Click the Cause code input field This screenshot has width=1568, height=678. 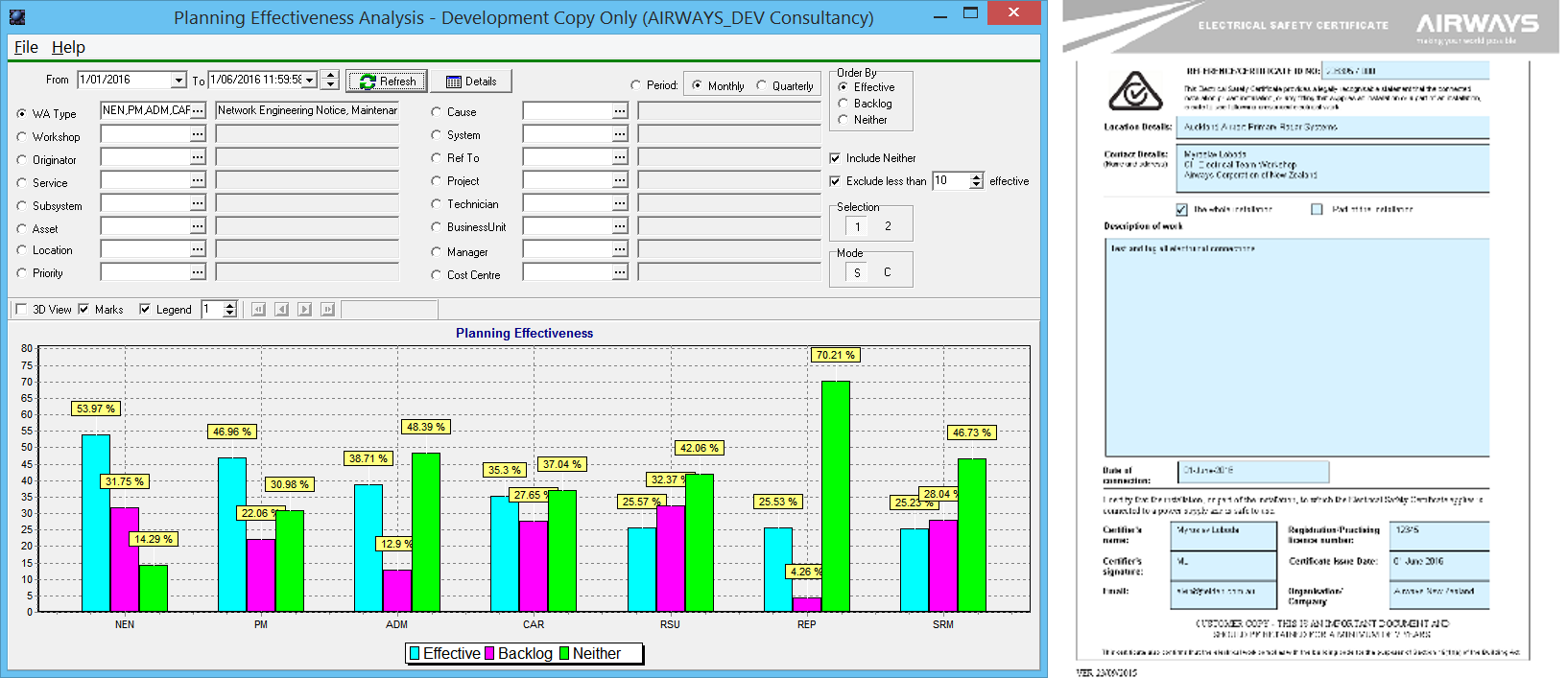[567, 111]
